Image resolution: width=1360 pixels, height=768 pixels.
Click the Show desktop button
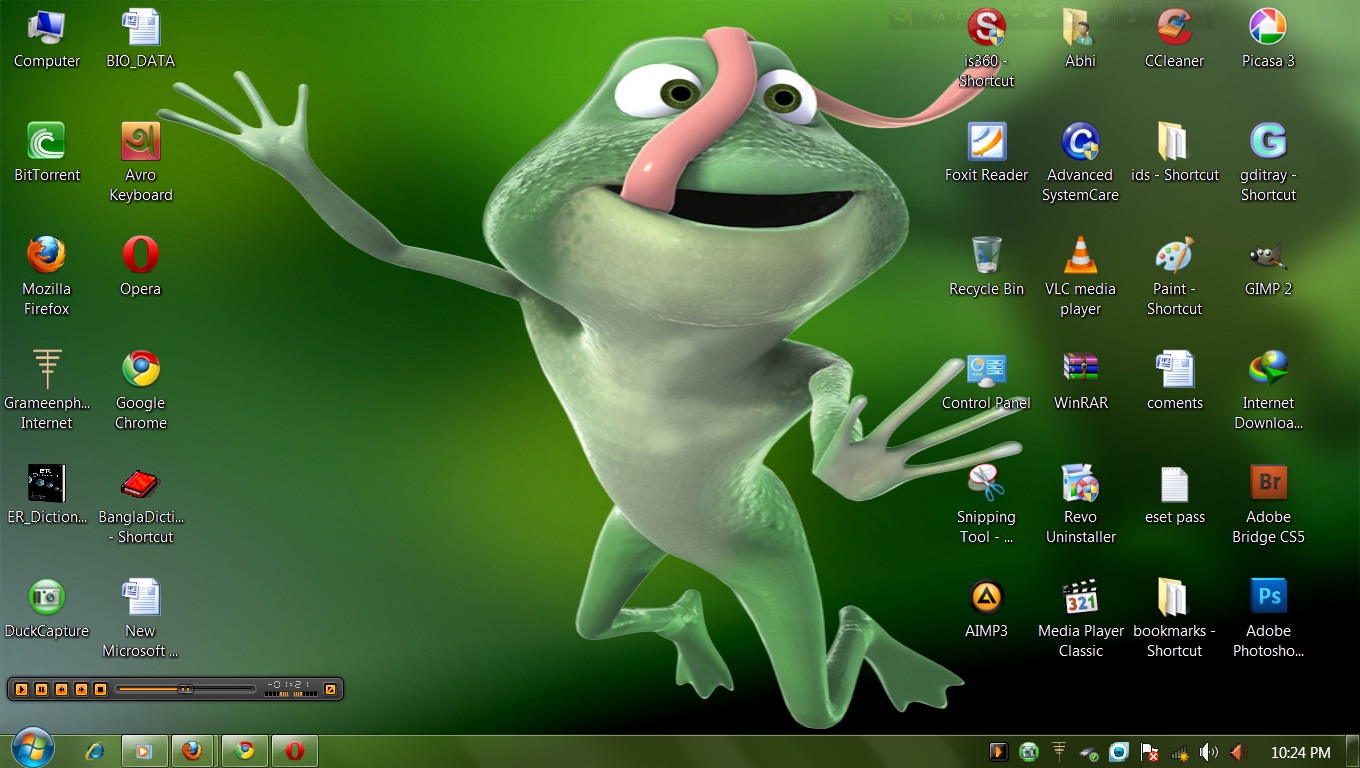click(x=1352, y=751)
